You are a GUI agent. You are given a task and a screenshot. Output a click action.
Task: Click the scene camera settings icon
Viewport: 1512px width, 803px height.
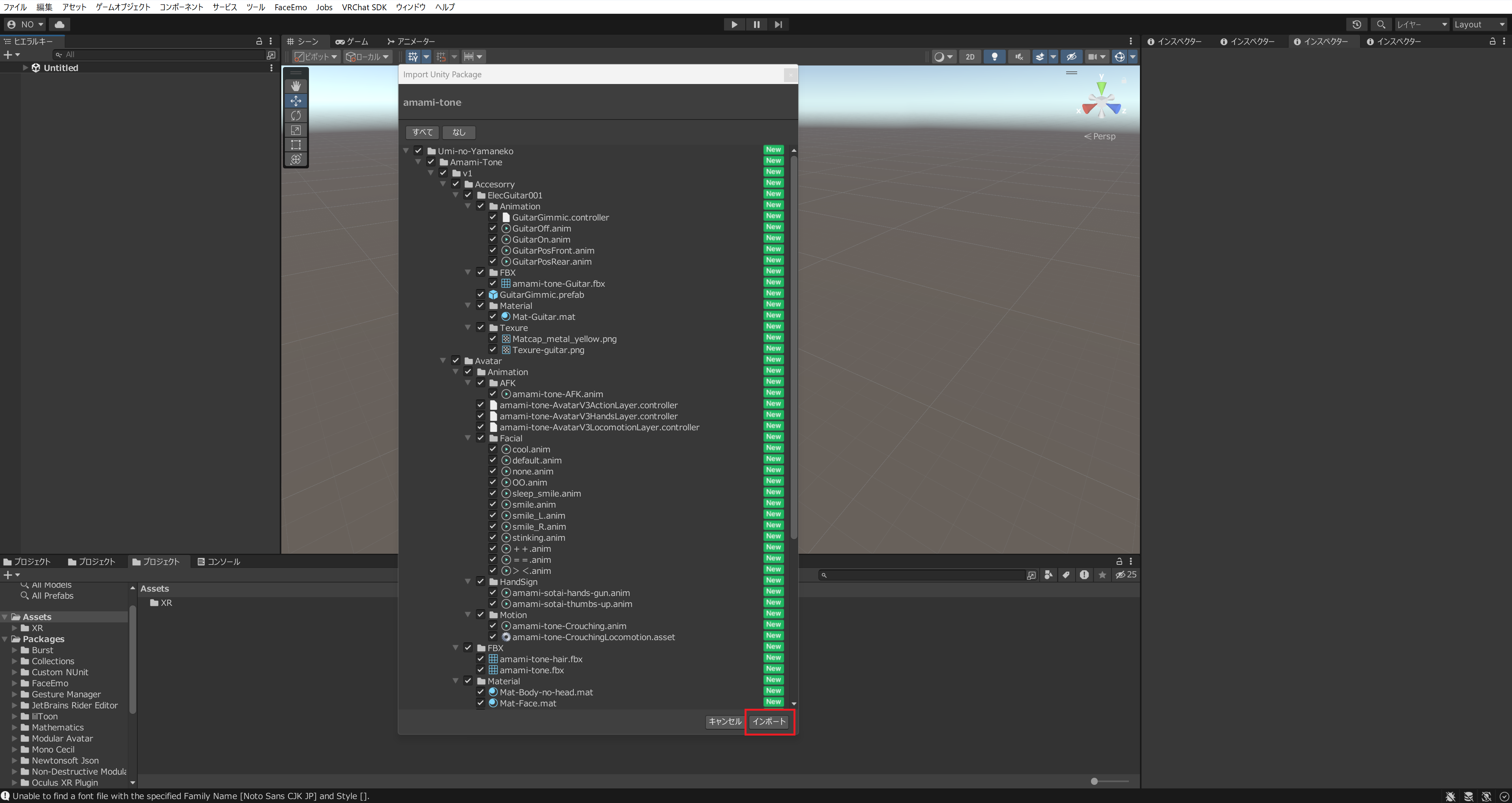[x=1092, y=57]
